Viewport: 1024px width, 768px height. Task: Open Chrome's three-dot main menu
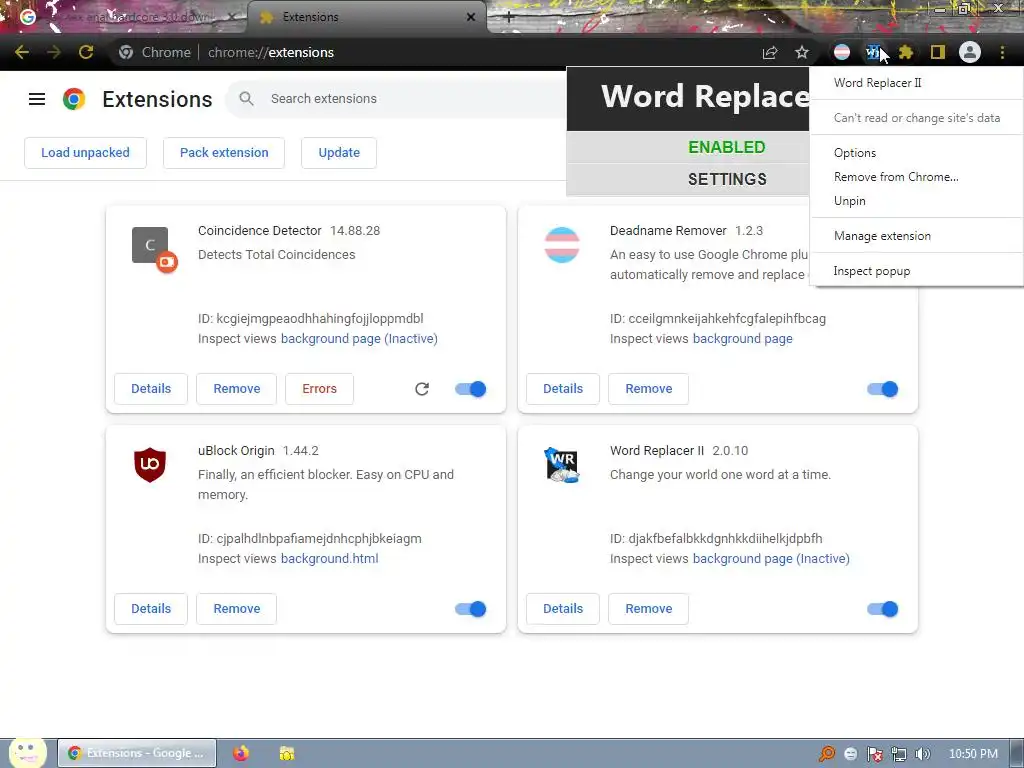[1002, 52]
